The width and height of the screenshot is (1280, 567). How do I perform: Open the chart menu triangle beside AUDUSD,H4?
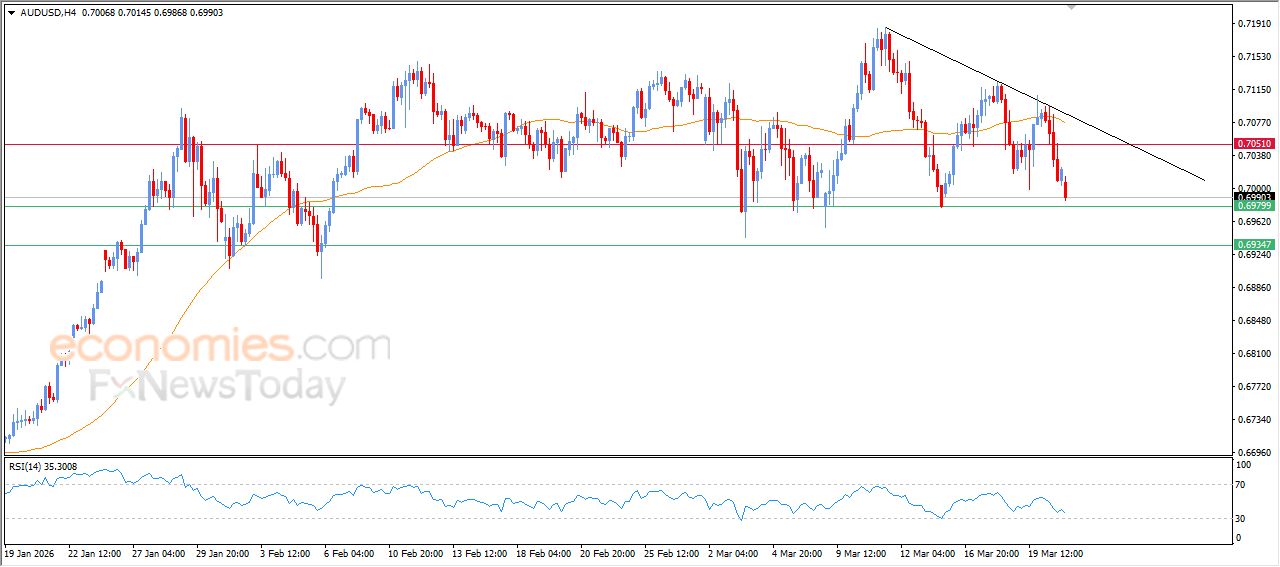[x=11, y=12]
